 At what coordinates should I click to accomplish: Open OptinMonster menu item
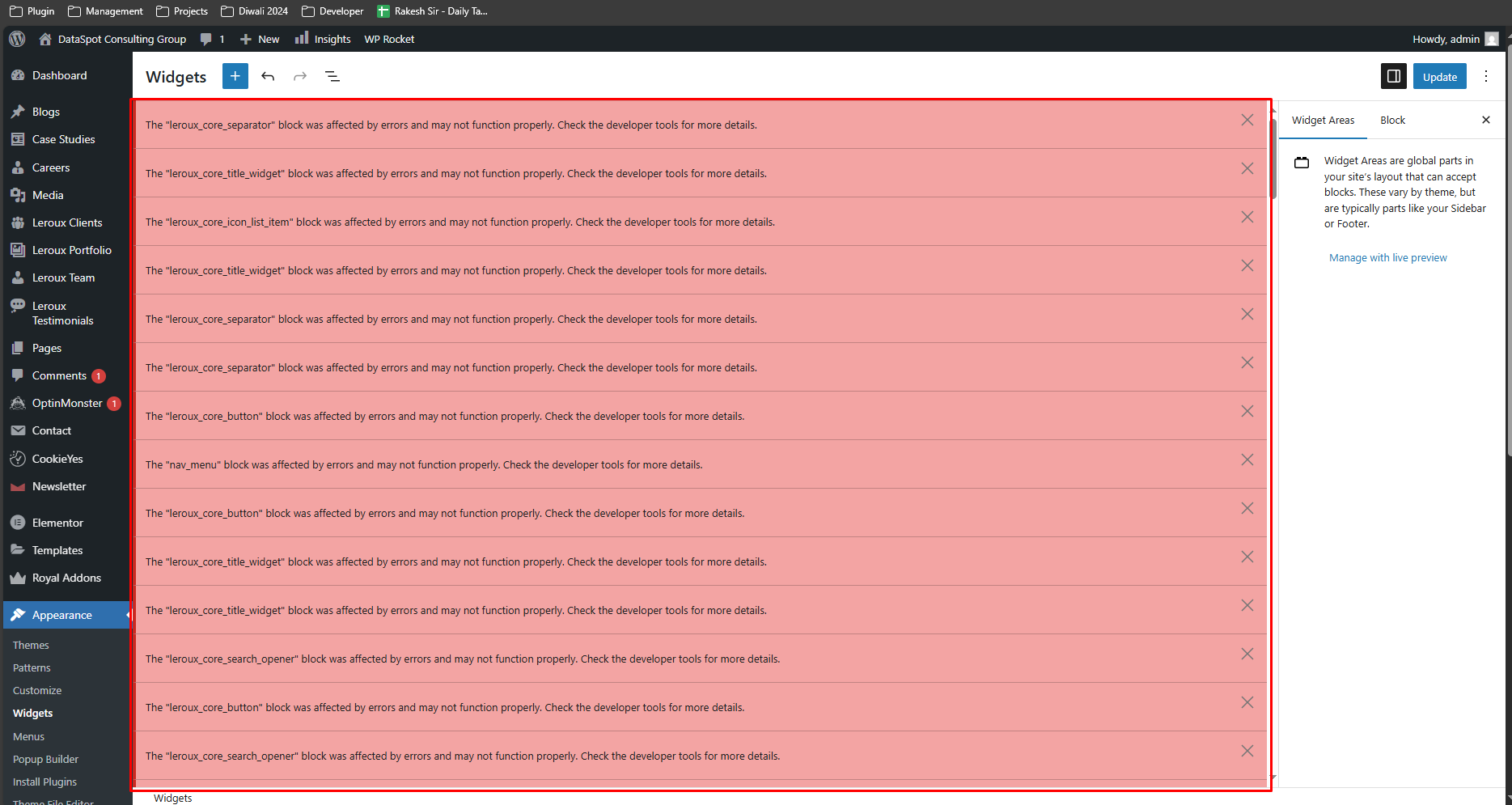click(66, 403)
